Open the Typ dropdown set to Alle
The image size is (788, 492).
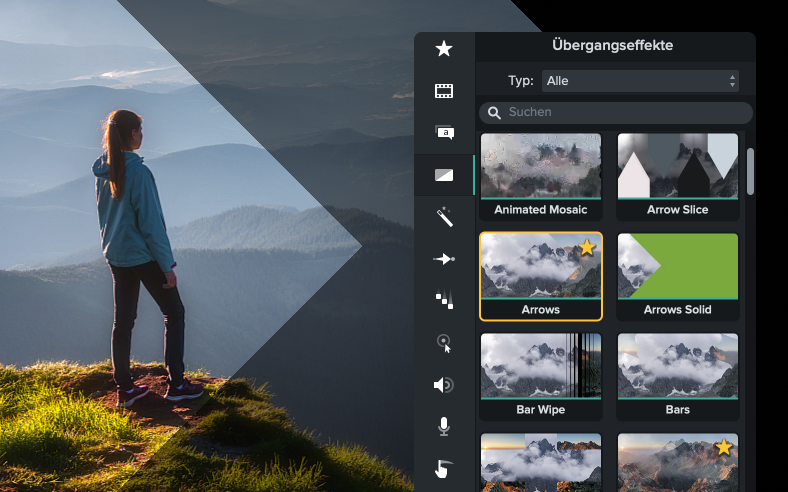640,81
